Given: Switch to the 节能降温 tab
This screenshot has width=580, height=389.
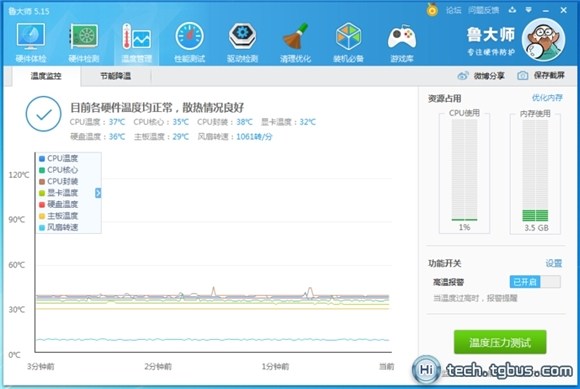Looking at the screenshot, I should (x=116, y=76).
